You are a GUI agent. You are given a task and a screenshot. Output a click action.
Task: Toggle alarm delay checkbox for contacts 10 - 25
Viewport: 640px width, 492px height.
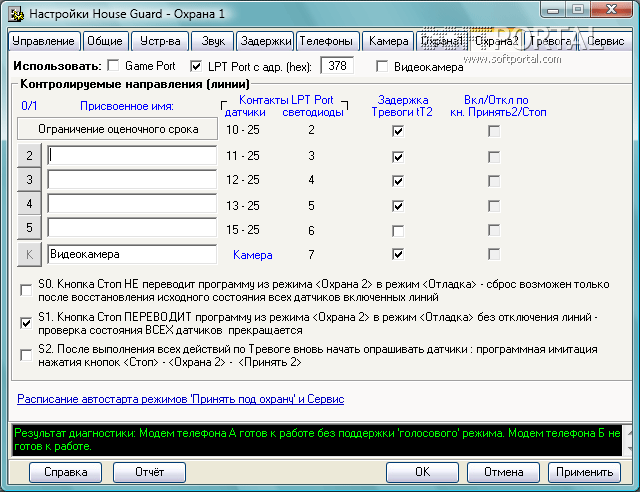pyautogui.click(x=398, y=131)
